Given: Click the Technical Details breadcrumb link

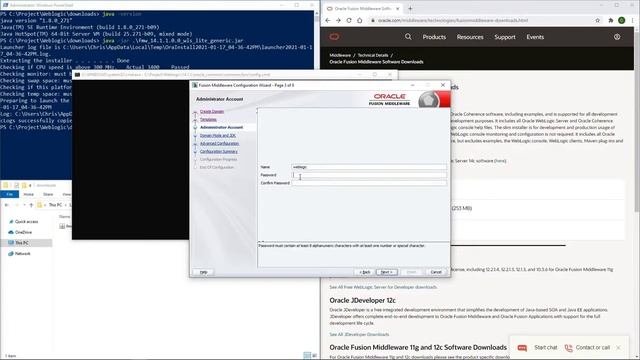Looking at the screenshot, I should coord(373,55).
